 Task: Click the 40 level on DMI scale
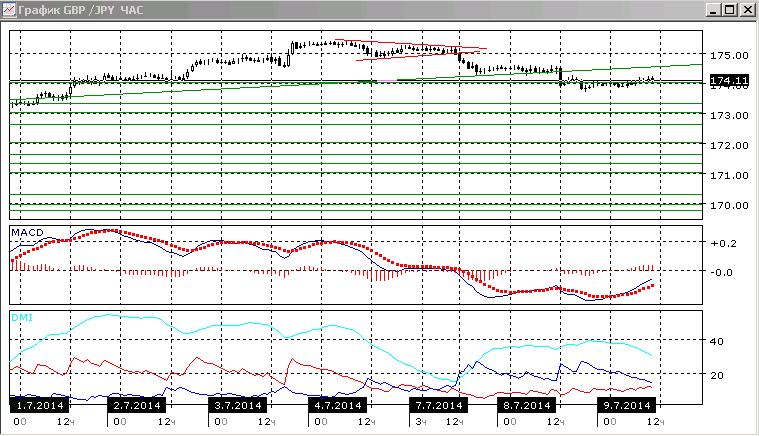716,341
